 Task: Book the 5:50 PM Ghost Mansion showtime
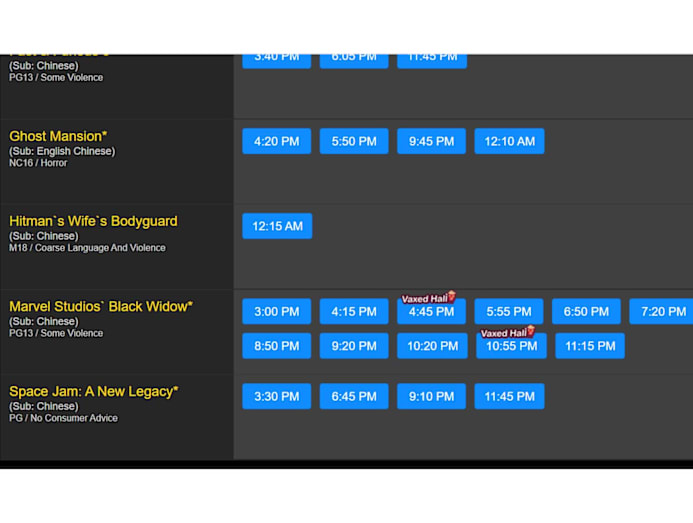click(x=354, y=141)
